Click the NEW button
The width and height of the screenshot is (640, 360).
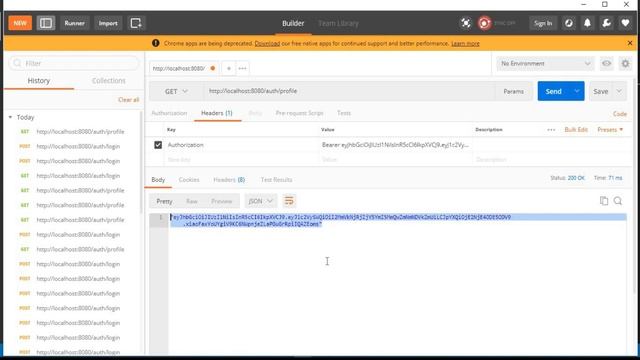20,23
